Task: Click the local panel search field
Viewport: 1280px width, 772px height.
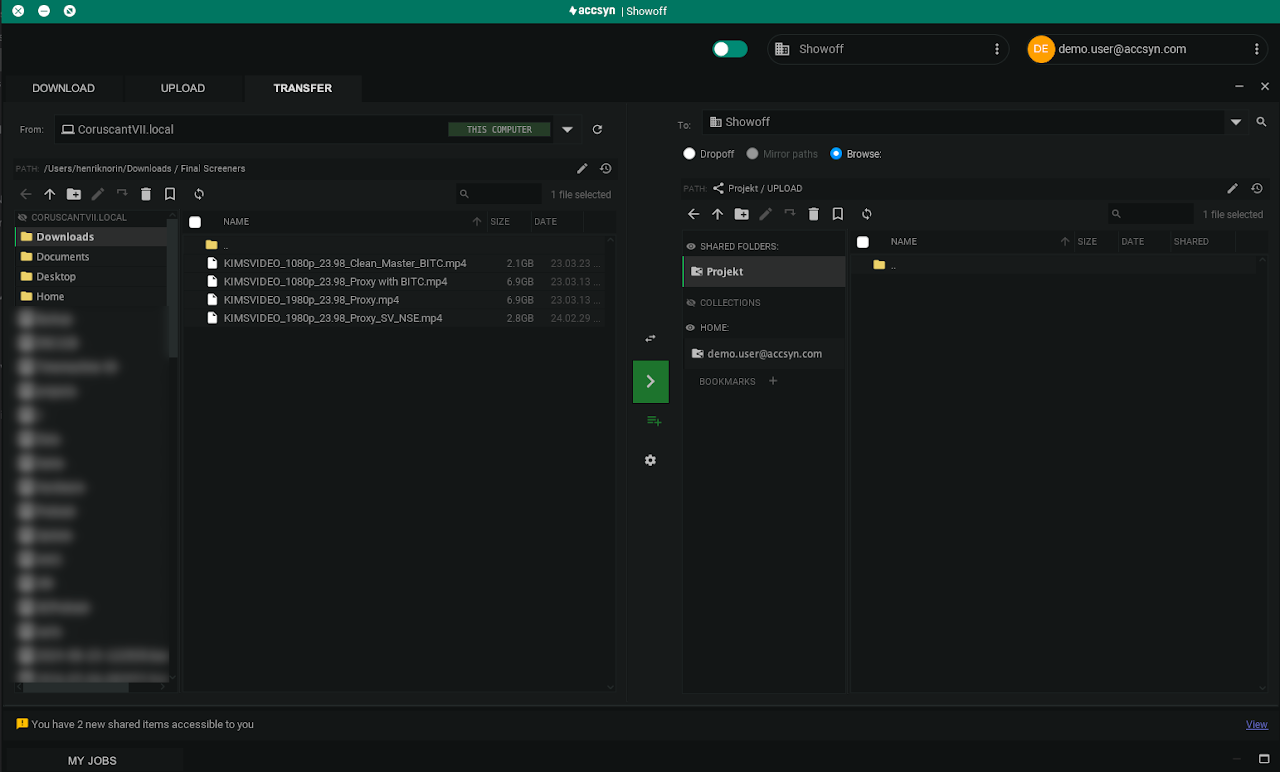Action: pos(498,194)
